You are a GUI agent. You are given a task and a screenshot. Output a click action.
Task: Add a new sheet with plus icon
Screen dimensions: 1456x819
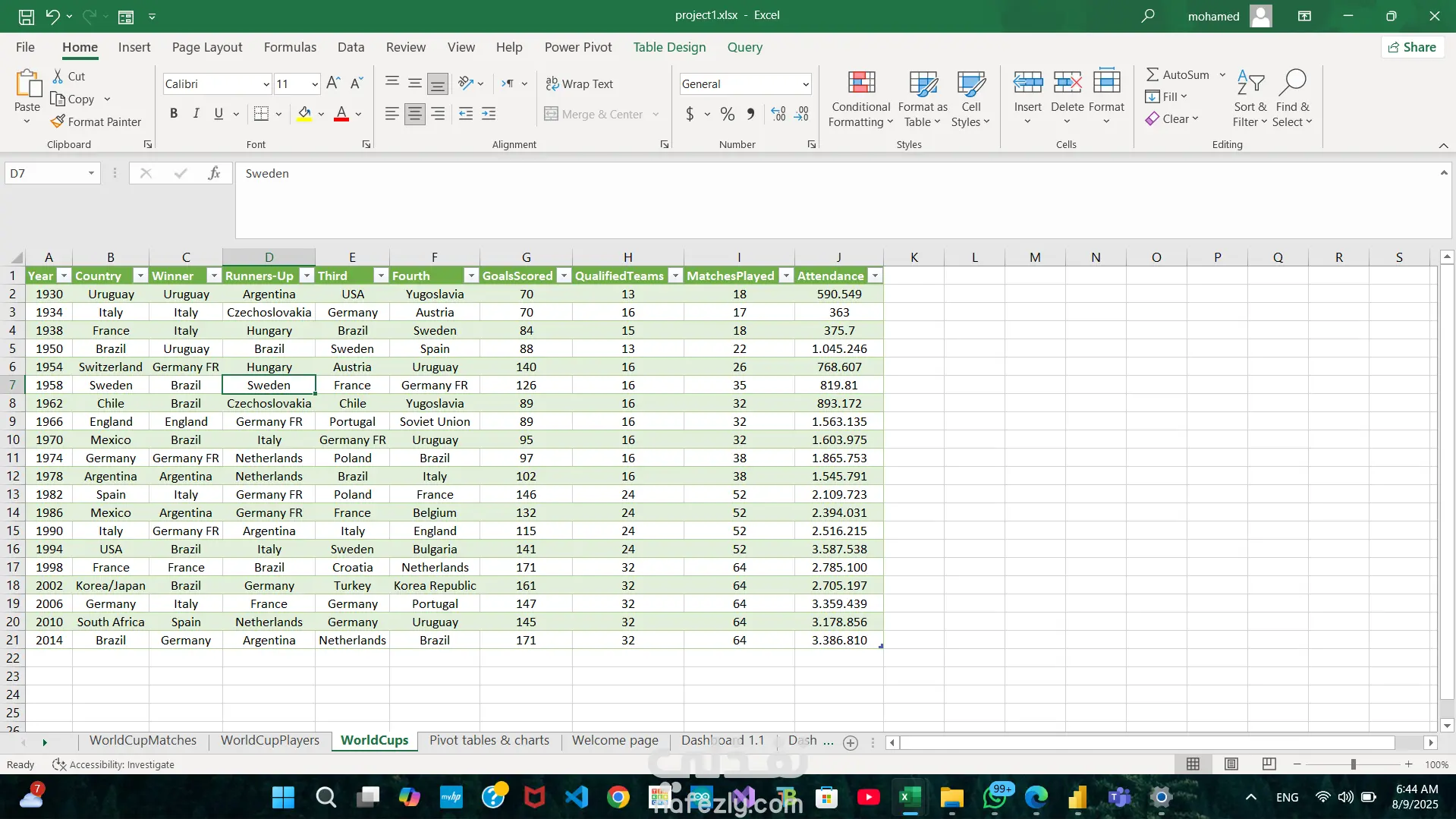851,743
